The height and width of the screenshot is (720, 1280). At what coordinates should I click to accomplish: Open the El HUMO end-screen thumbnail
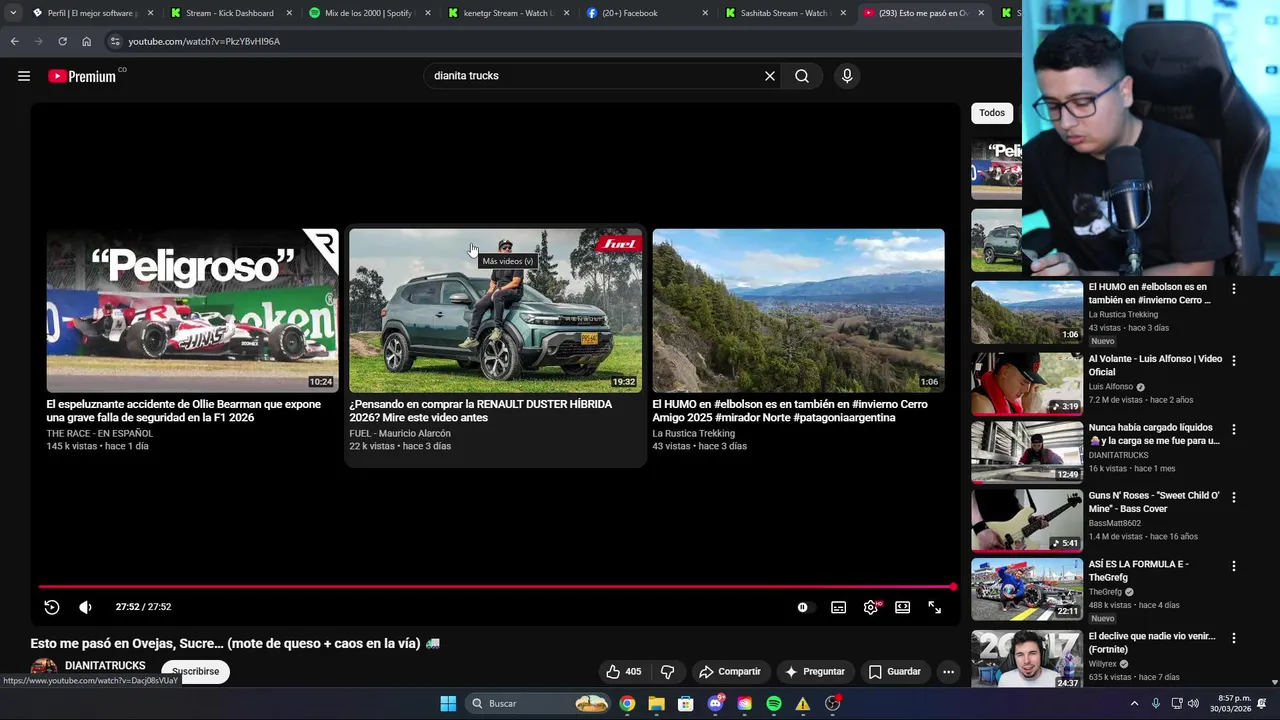point(798,310)
